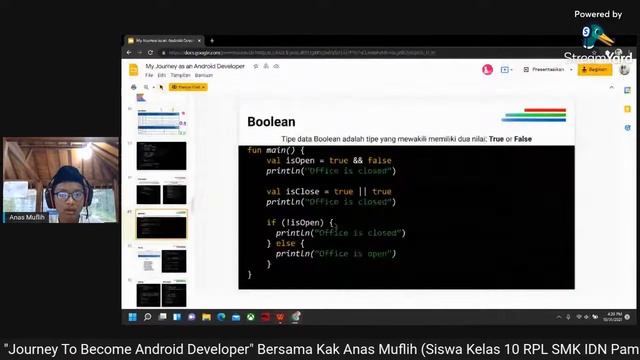The image size is (640, 360).
Task: Open Microsoft Edge from the taskbar
Action: tap(221, 317)
